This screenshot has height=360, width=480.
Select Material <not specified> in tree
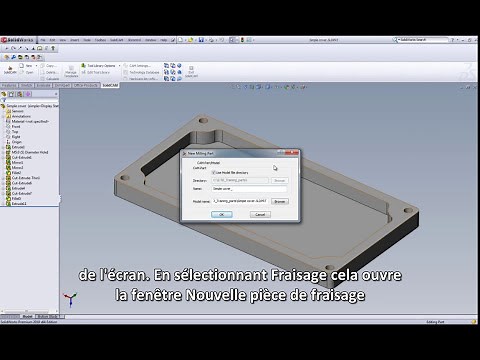[x=28, y=121]
